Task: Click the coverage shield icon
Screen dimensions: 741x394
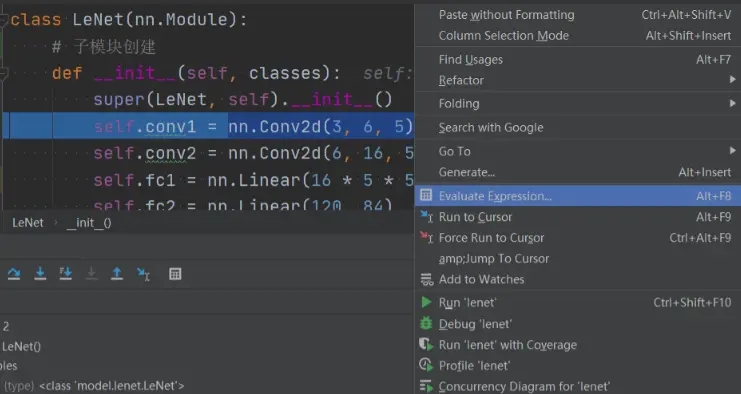Action: pos(426,344)
